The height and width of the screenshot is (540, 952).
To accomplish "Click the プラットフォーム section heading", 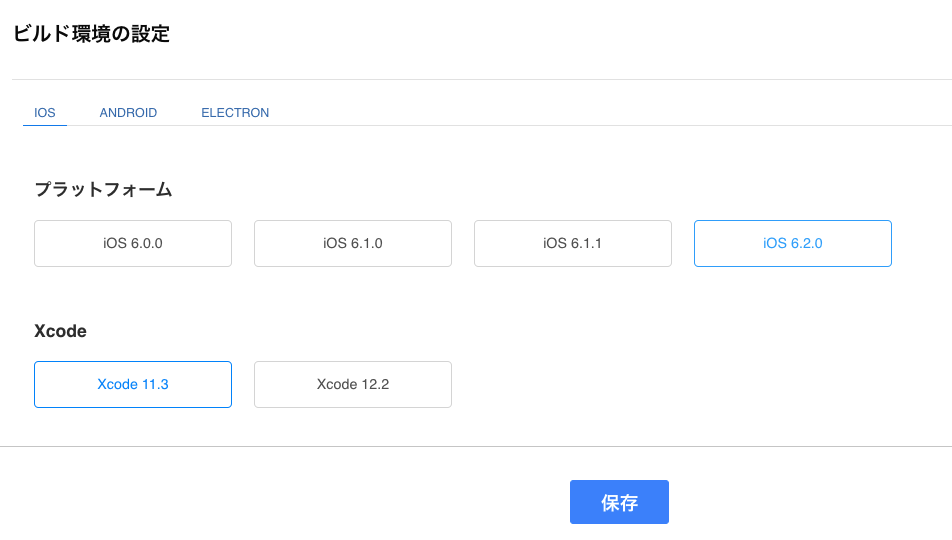I will click(x=103, y=190).
